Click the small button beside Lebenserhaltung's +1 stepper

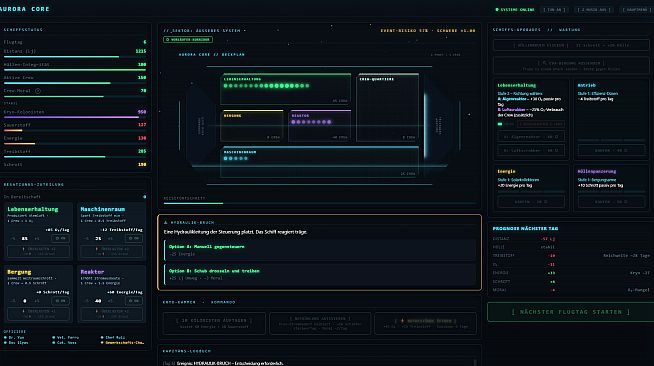click(60, 238)
